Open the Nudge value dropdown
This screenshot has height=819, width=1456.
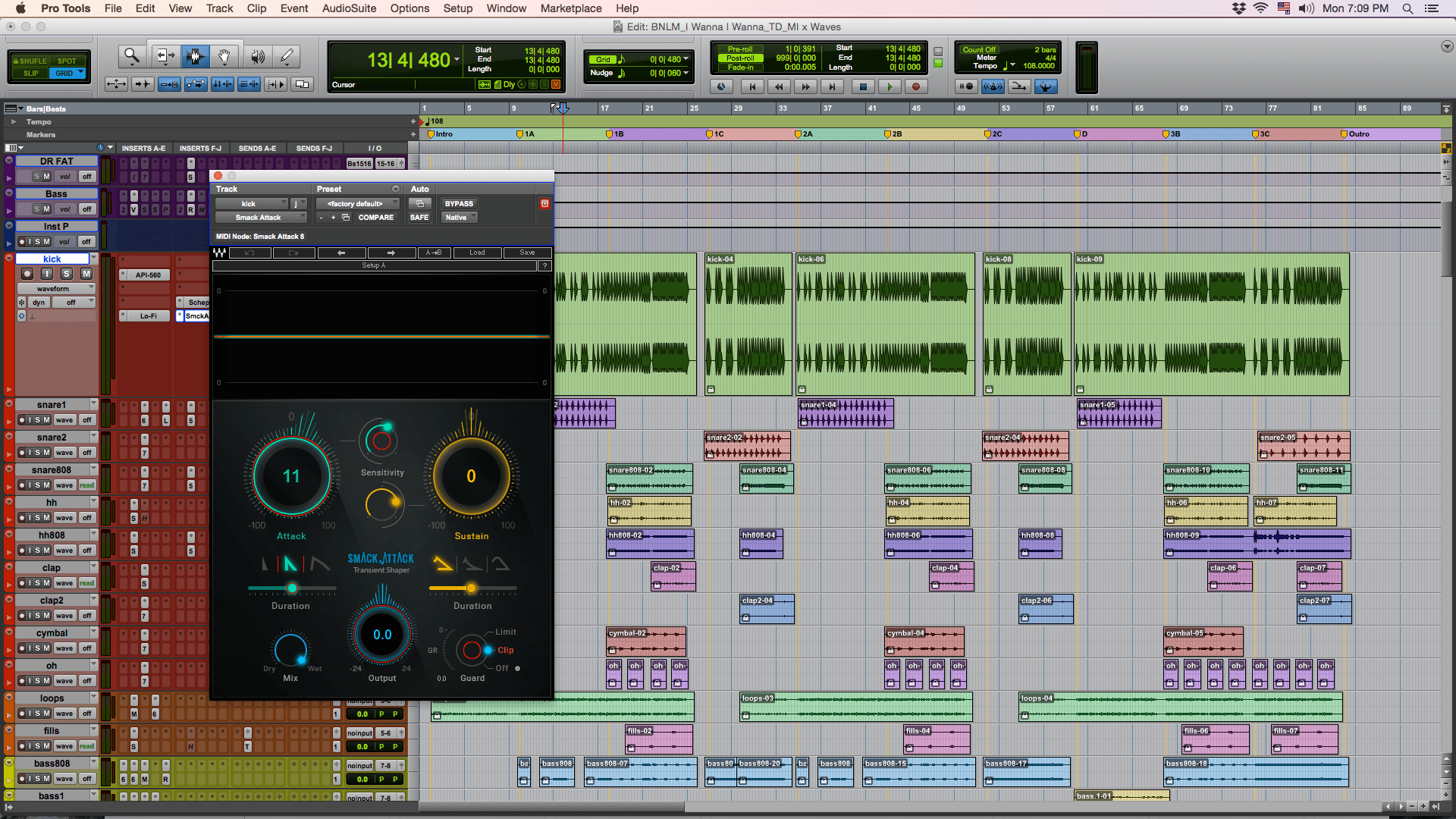pyautogui.click(x=686, y=73)
